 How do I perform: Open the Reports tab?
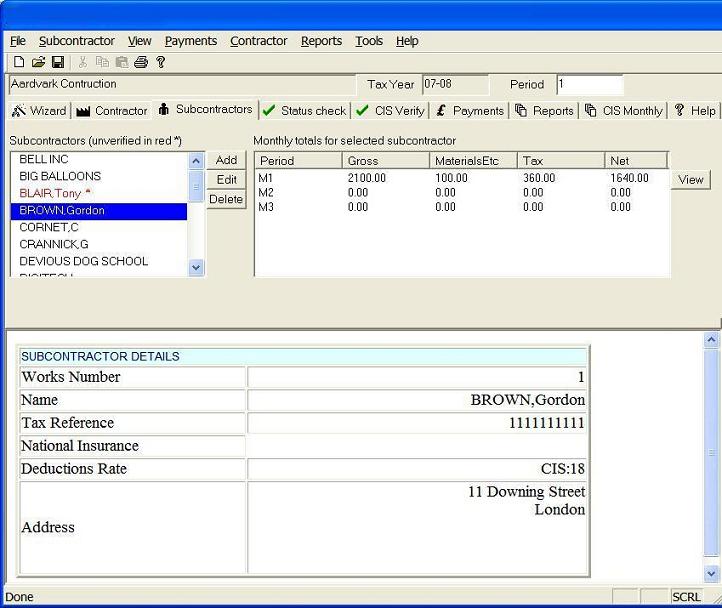(x=544, y=111)
